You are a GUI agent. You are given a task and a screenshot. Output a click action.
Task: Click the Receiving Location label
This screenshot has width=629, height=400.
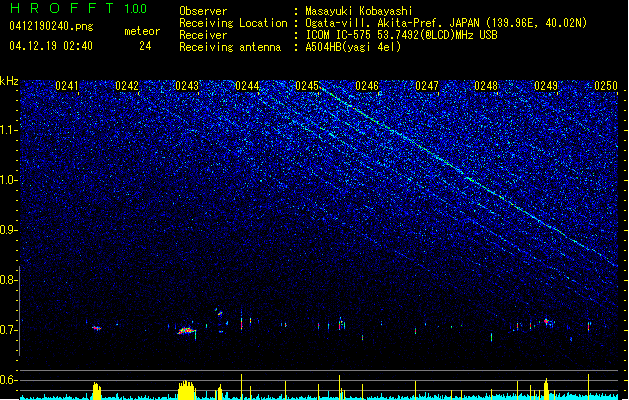click(x=233, y=23)
